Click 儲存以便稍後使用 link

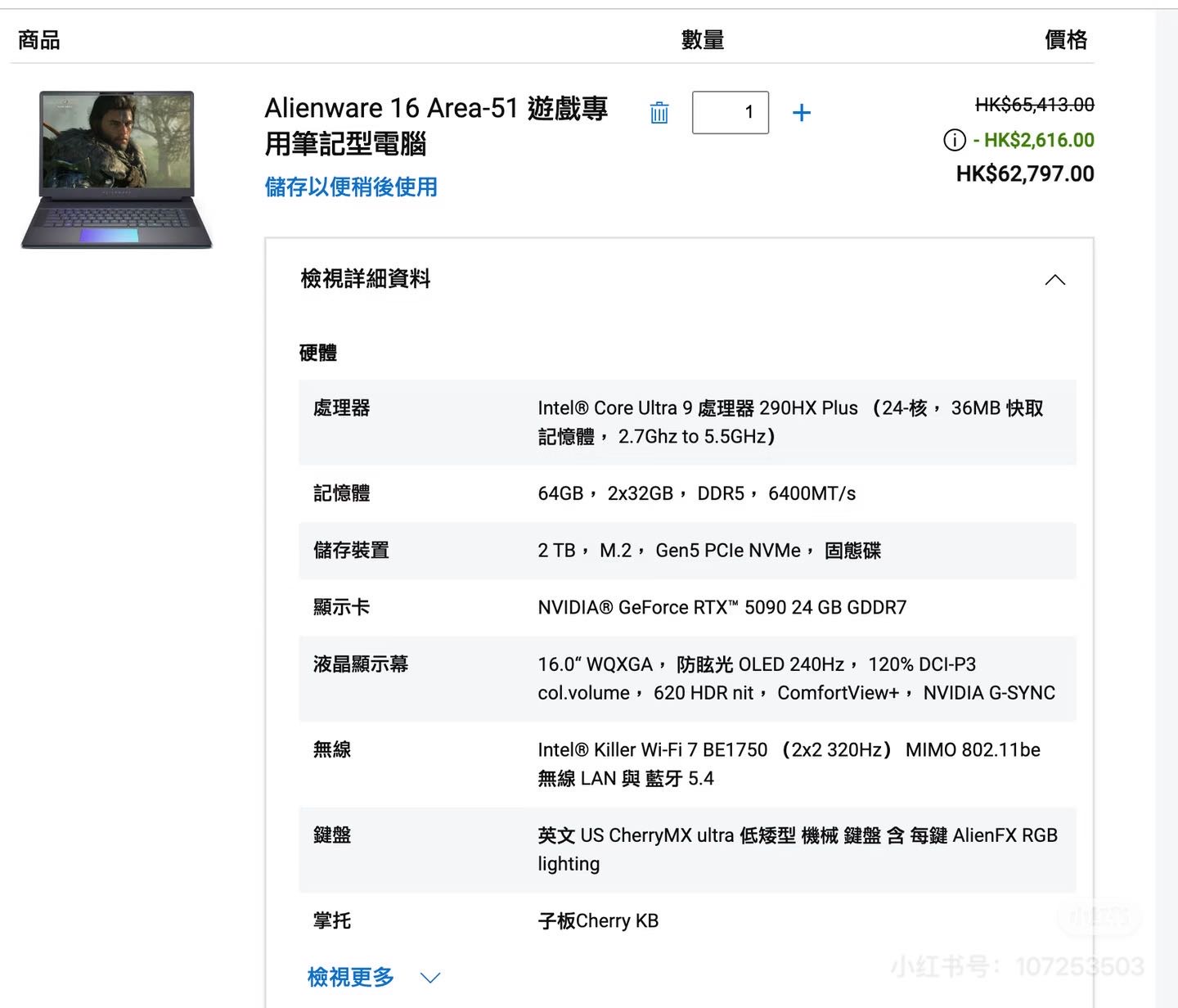point(351,187)
